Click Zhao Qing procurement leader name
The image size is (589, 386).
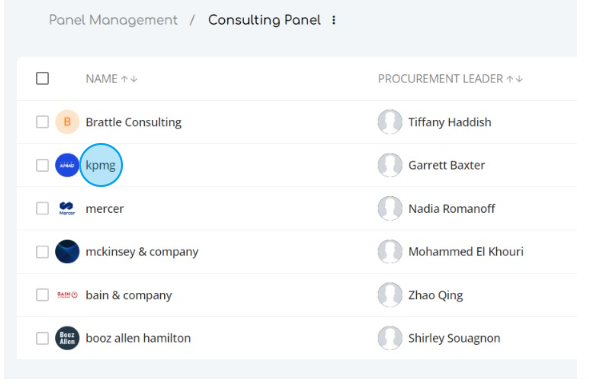tap(436, 295)
